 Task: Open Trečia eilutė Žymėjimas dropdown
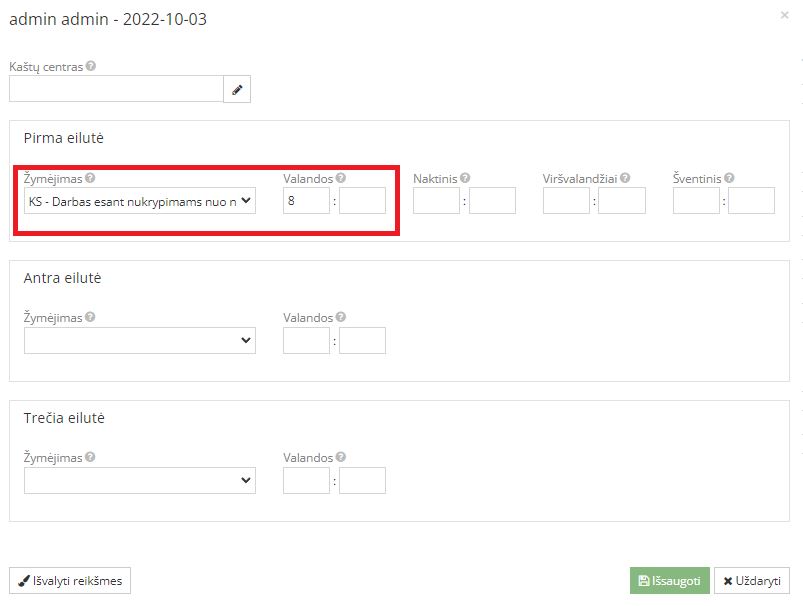[x=140, y=481]
